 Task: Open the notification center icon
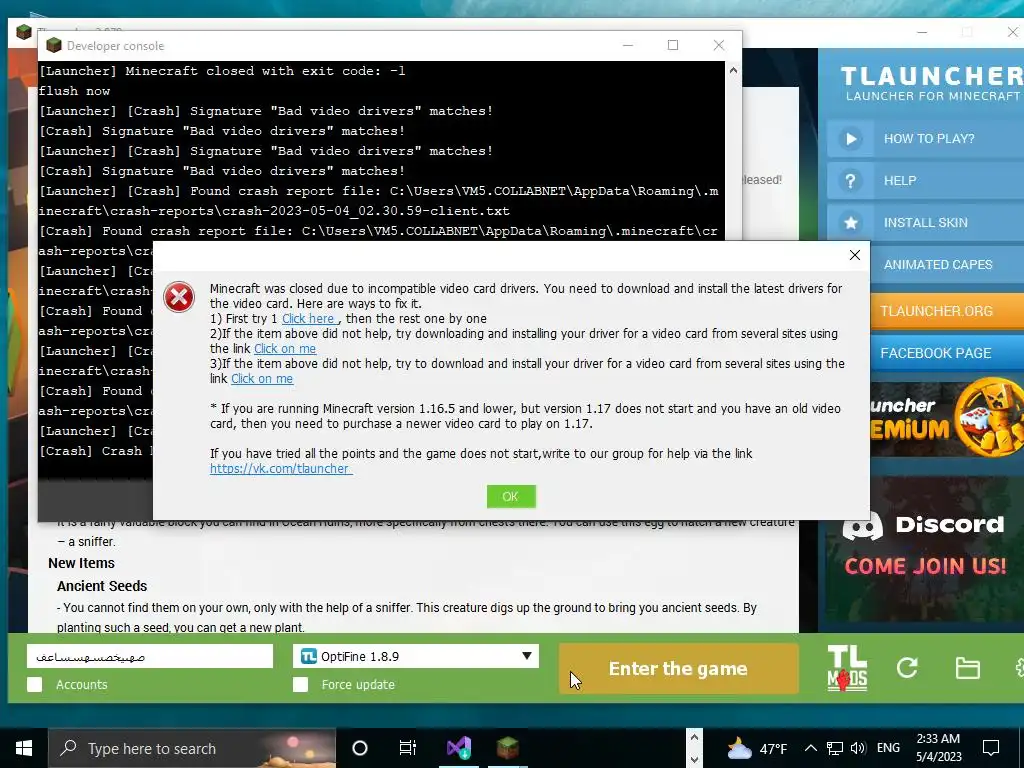991,748
